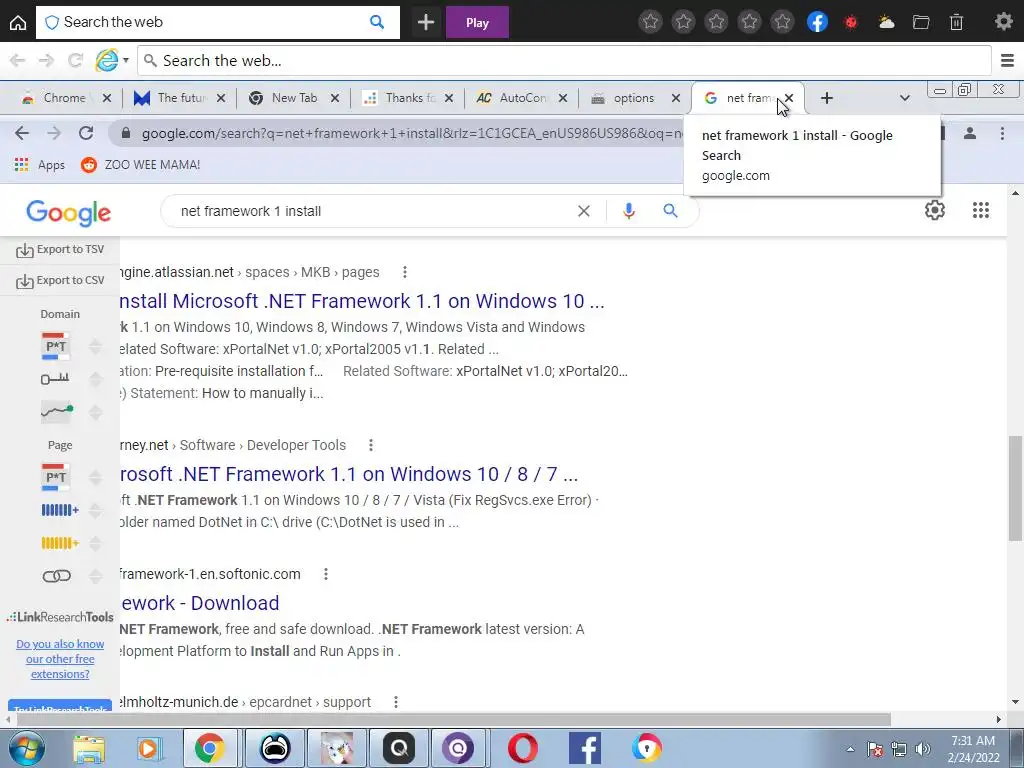Open the Google apps grid
The image size is (1024, 768).
coord(980,210)
